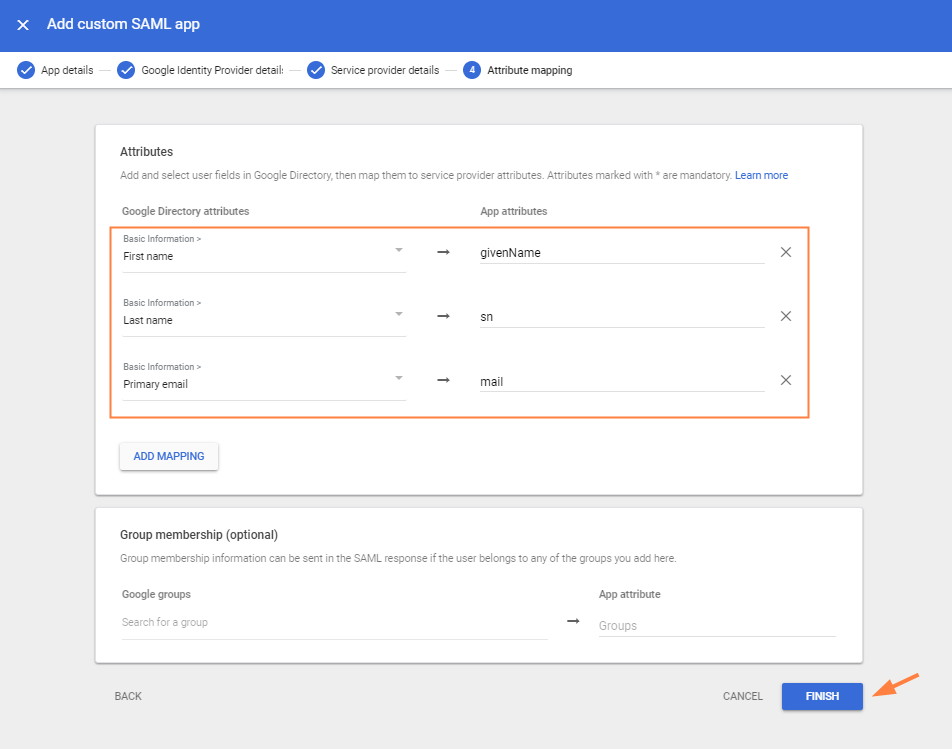Cancel the SAML app setup
This screenshot has width=952, height=749.
(x=742, y=696)
